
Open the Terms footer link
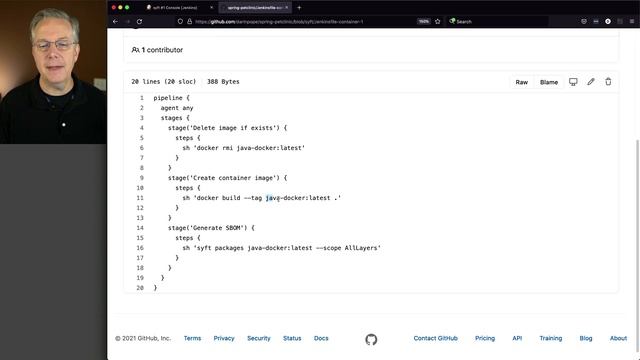[192, 338]
